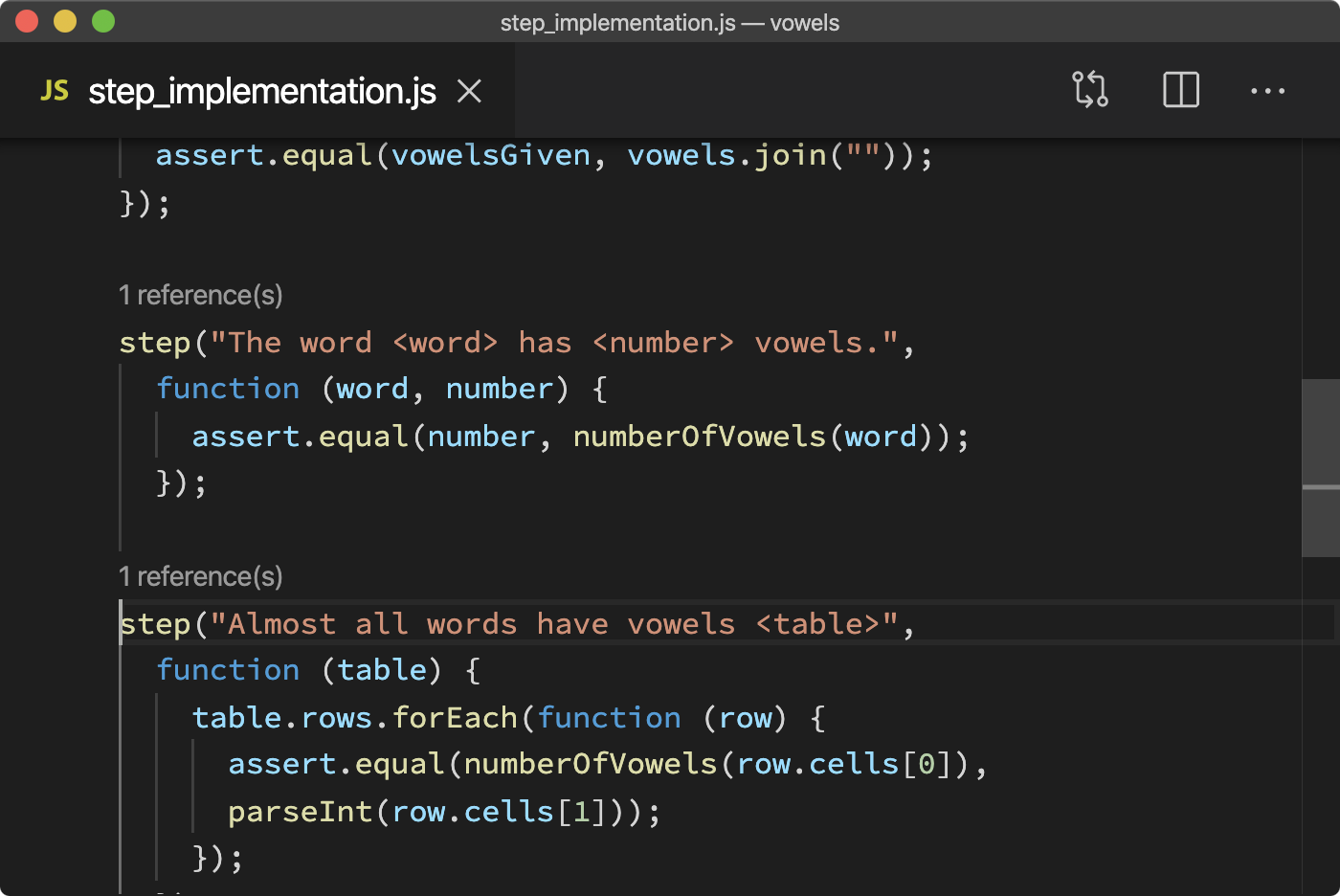Click parseInt call text

(x=300, y=812)
